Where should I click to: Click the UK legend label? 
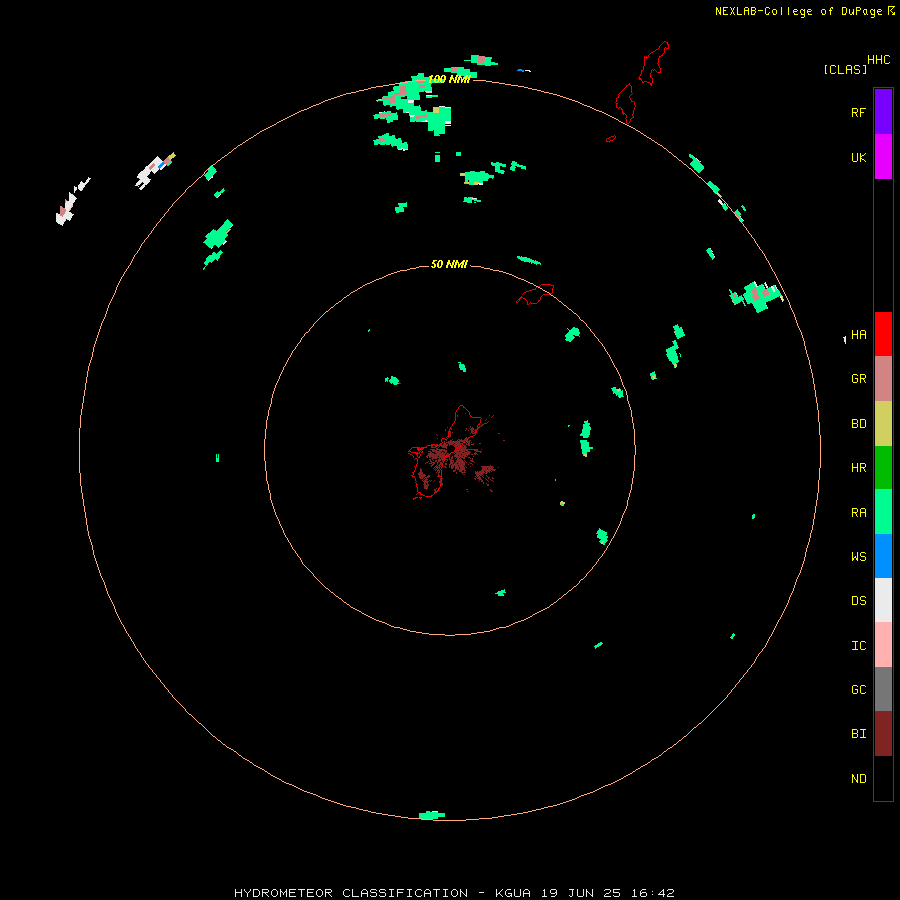click(x=858, y=157)
